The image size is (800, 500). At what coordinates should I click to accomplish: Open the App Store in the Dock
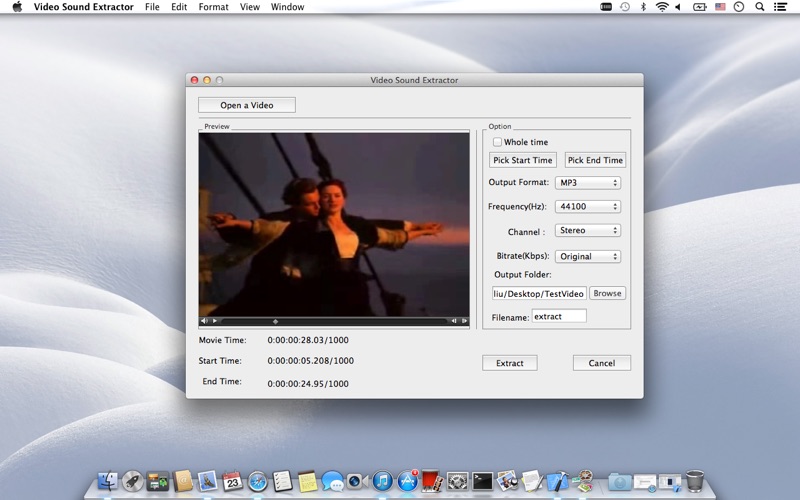click(x=408, y=481)
